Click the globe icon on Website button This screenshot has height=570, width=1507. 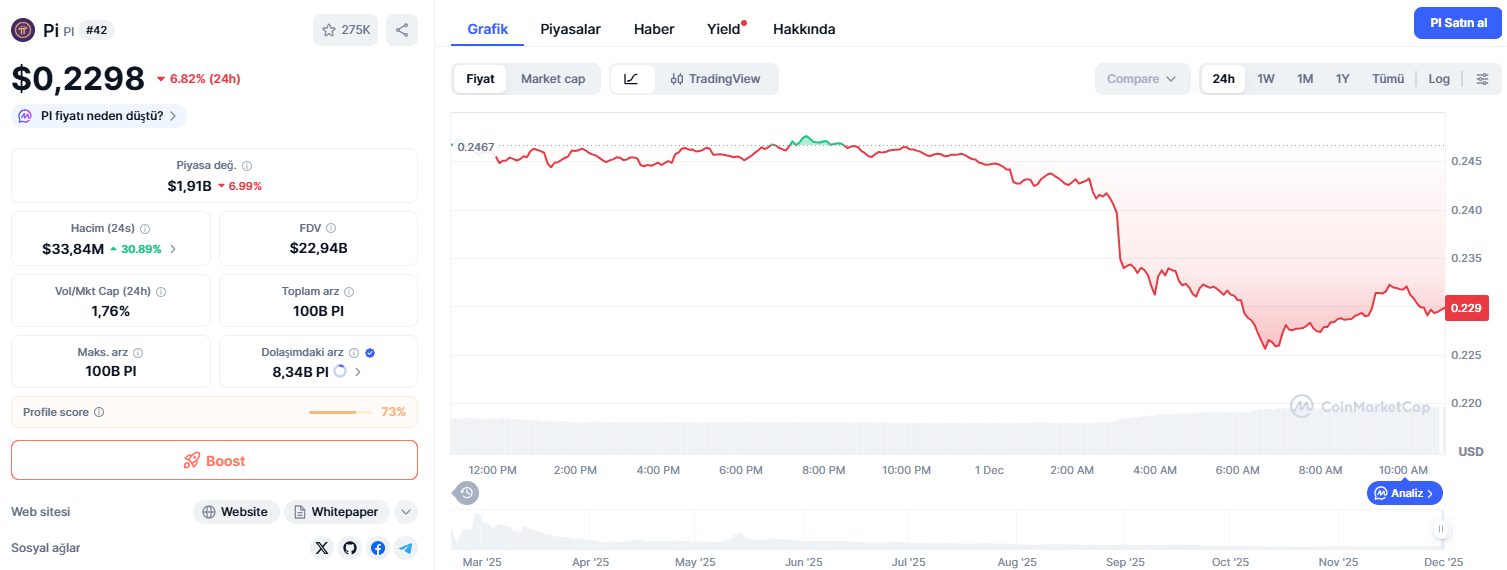pyautogui.click(x=209, y=512)
